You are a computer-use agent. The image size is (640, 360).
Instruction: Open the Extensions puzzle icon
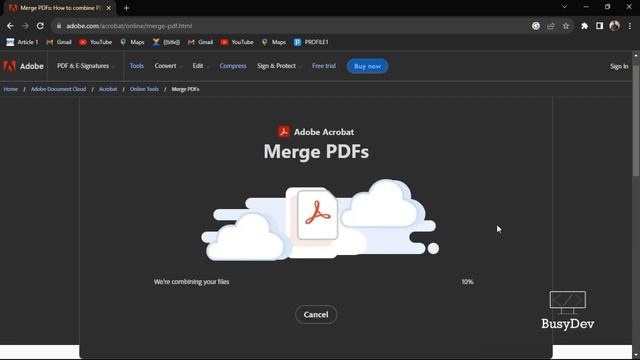[x=584, y=26]
